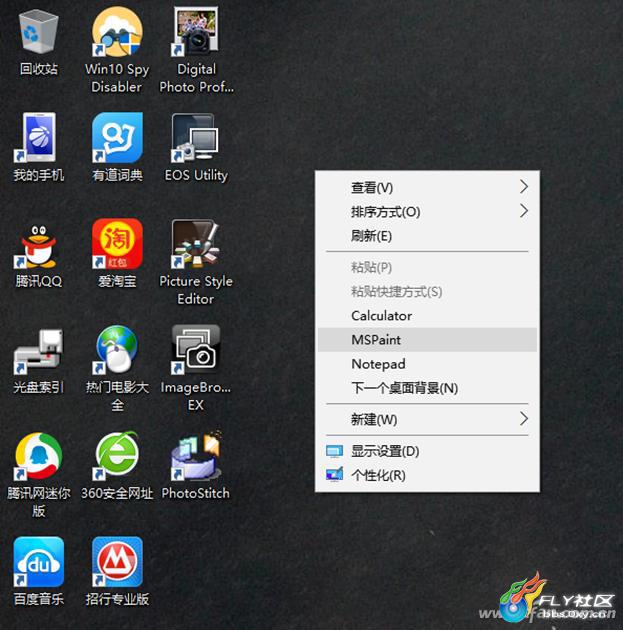Image resolution: width=623 pixels, height=630 pixels.
Task: Choose 新建(W) in the context menu
Action: point(427,419)
